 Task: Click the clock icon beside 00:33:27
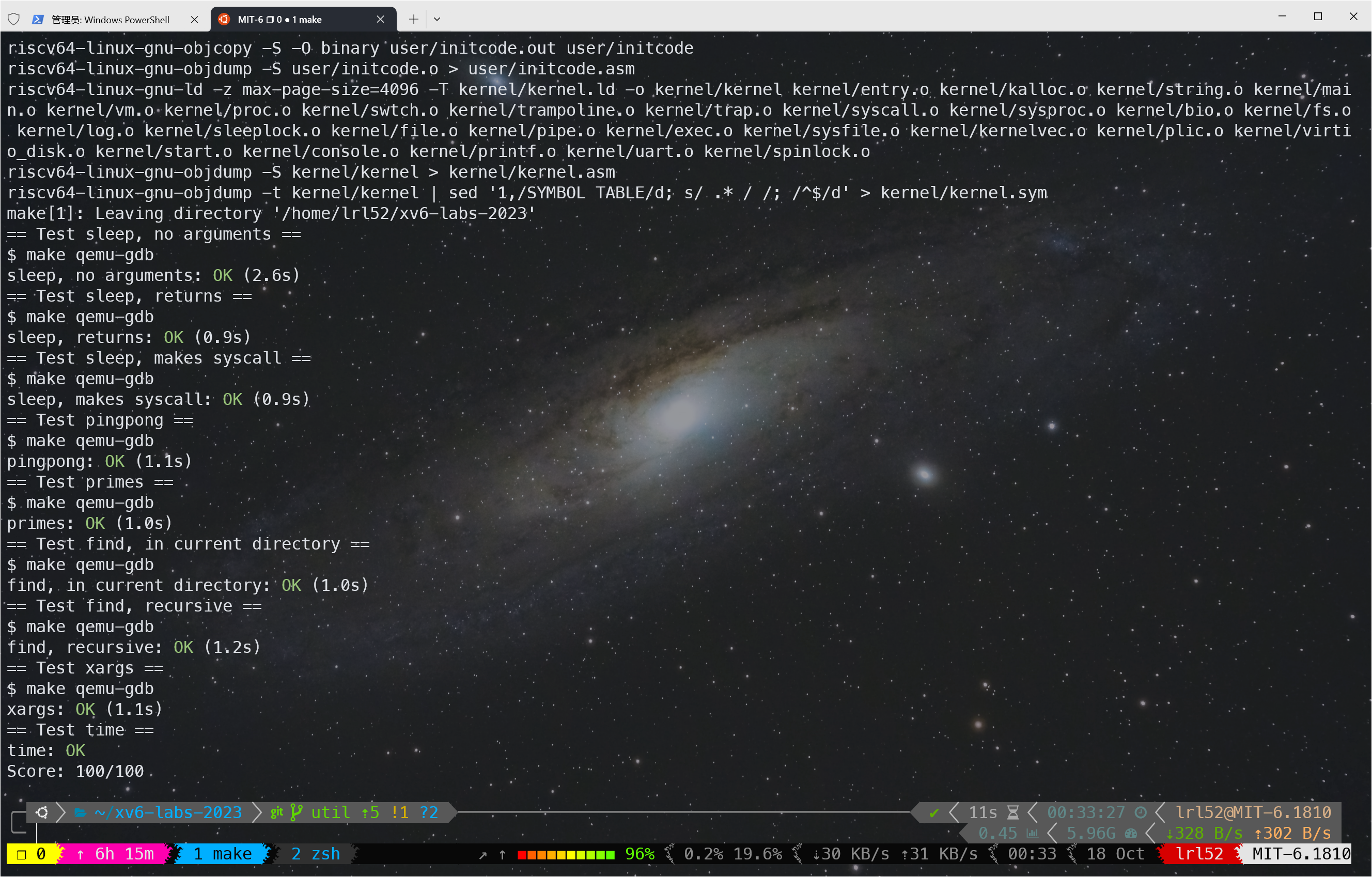pos(1141,812)
